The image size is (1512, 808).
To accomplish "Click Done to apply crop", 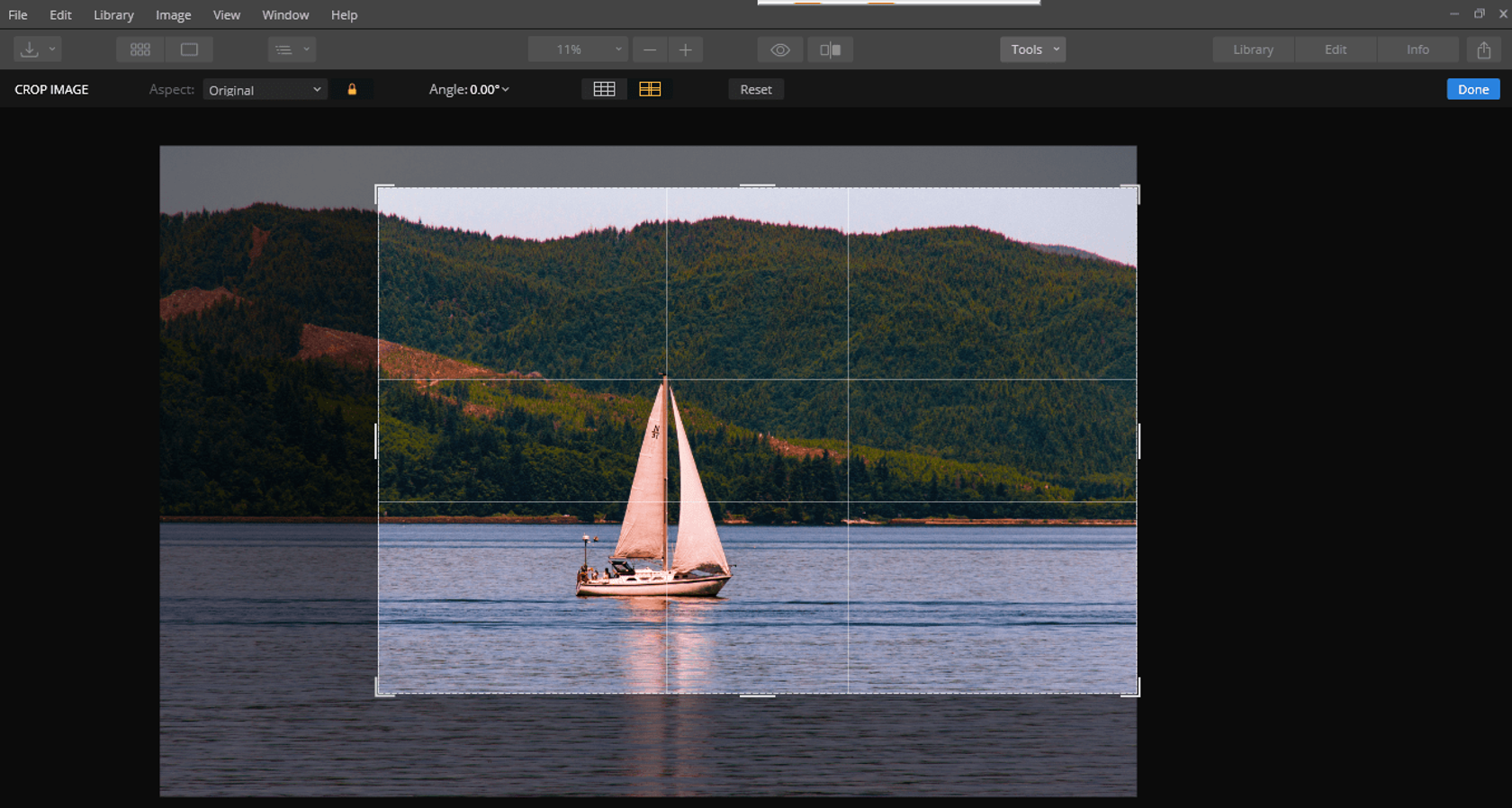I will [1473, 89].
